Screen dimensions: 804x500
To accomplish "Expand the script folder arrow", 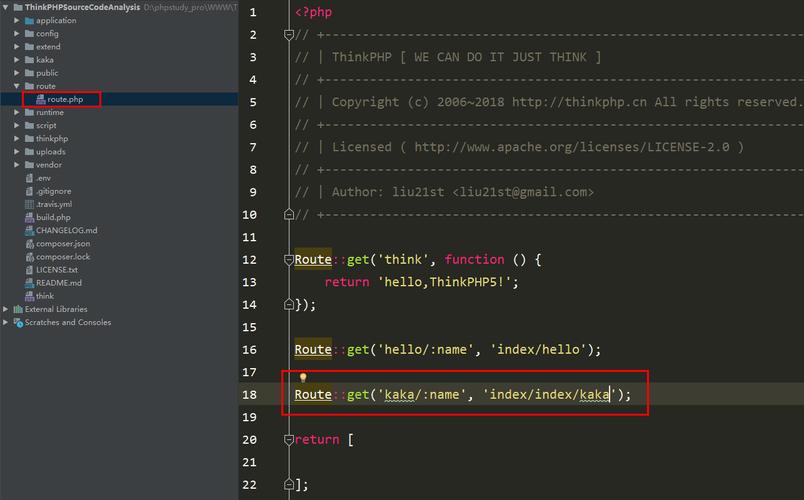I will click(17, 125).
